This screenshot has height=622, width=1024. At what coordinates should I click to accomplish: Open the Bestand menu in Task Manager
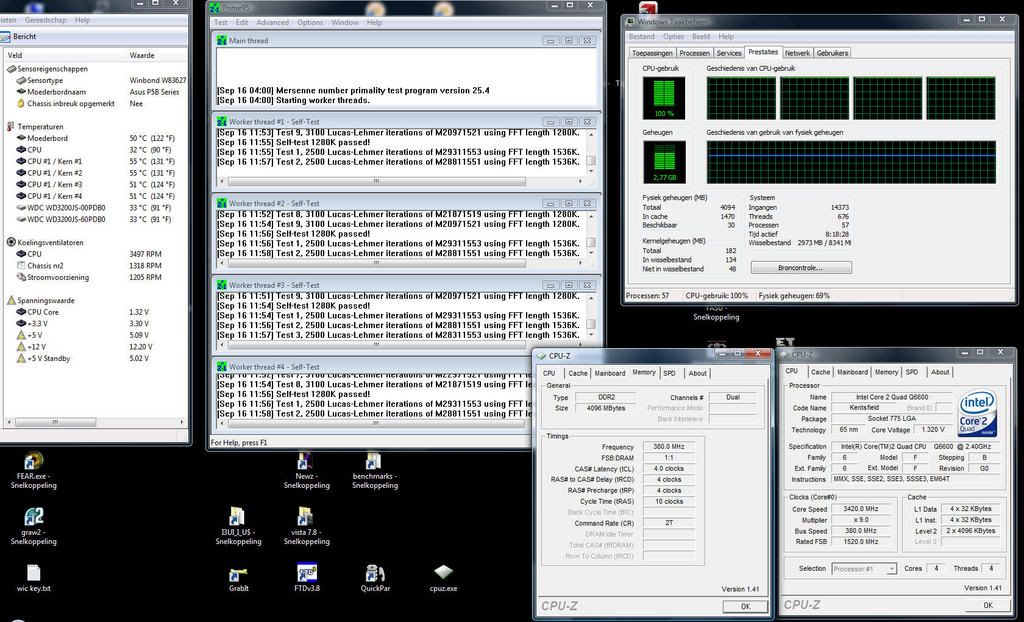641,37
